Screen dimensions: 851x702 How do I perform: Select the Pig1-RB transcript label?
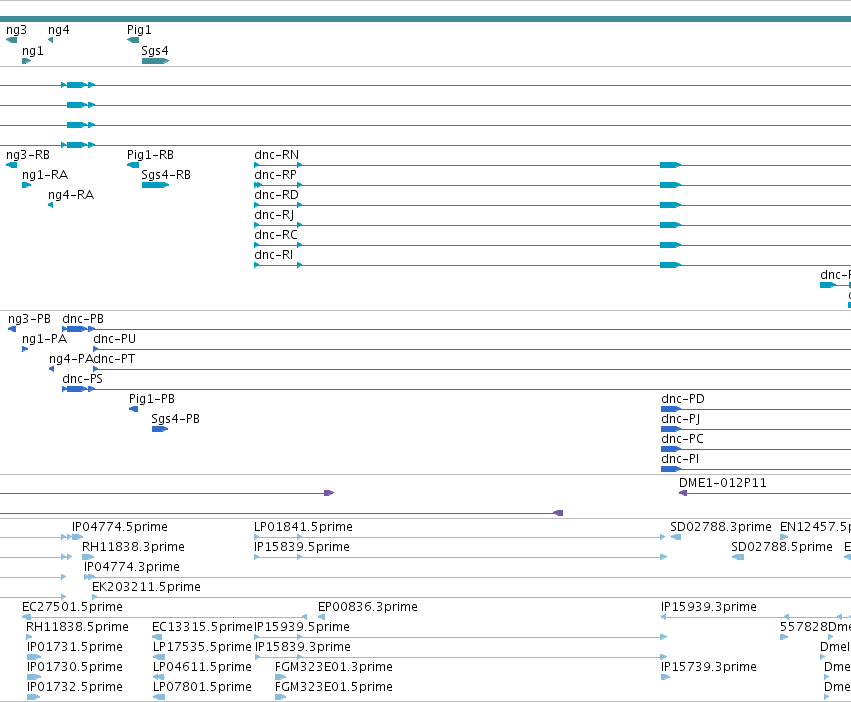coord(150,155)
